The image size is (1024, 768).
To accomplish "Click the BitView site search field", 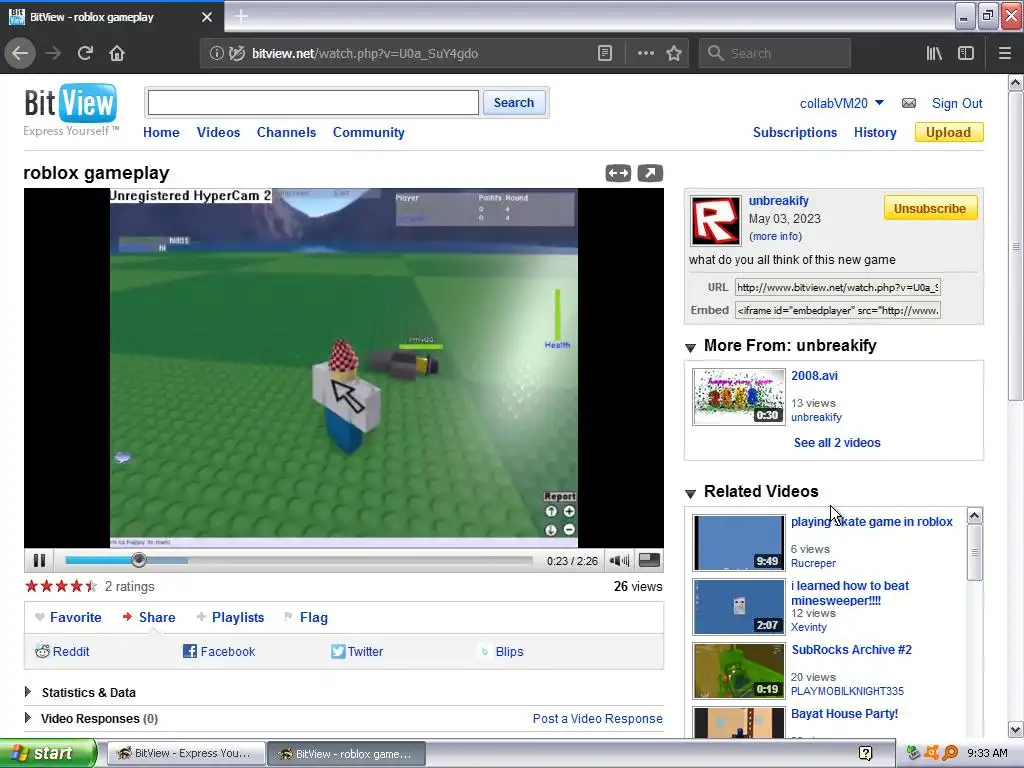I will click(313, 103).
